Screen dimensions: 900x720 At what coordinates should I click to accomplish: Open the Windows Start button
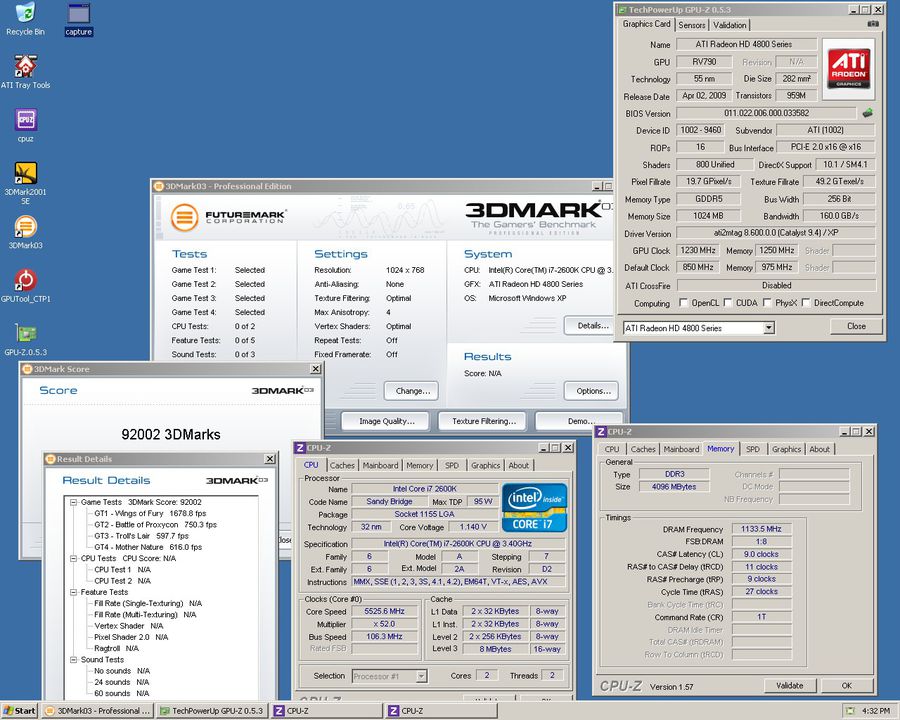19,711
